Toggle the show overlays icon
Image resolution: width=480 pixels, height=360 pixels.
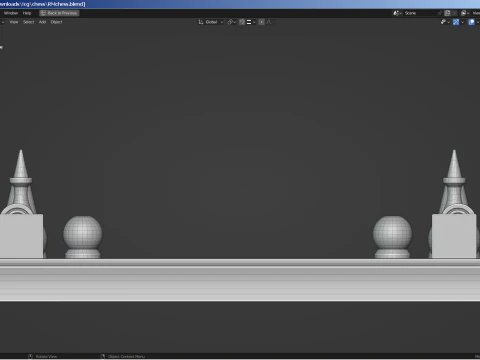tap(471, 22)
